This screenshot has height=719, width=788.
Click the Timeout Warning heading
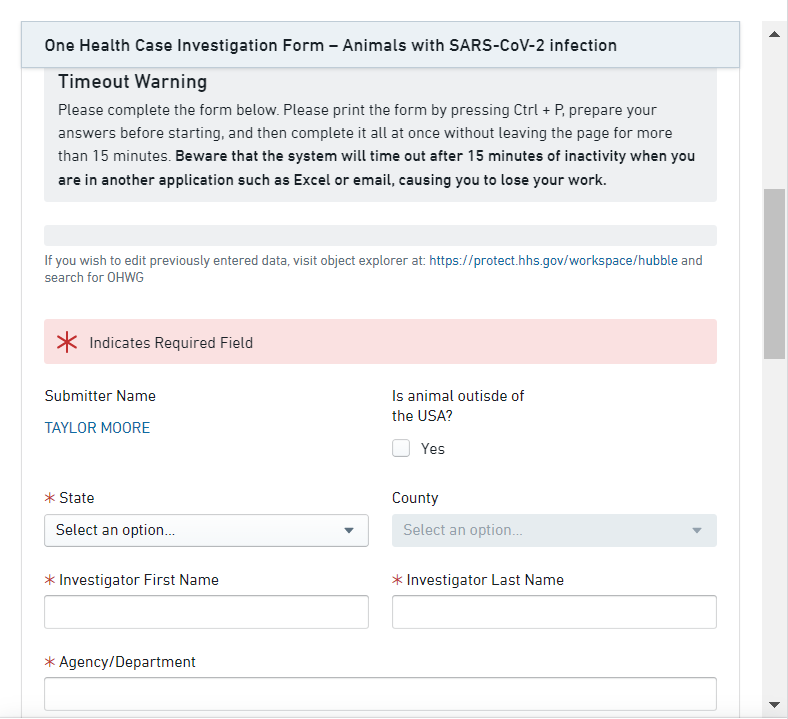click(x=132, y=82)
